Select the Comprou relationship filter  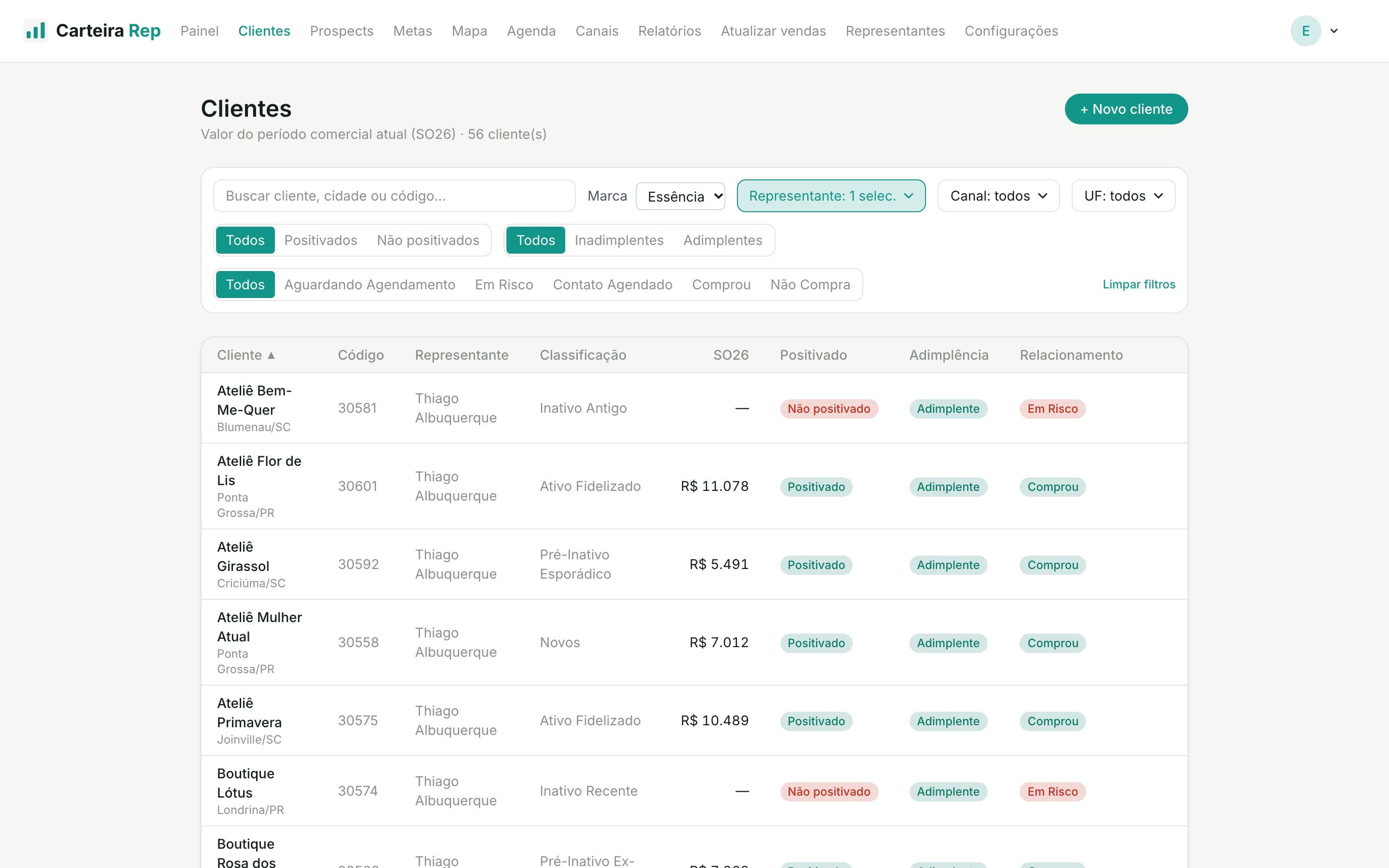[721, 285]
